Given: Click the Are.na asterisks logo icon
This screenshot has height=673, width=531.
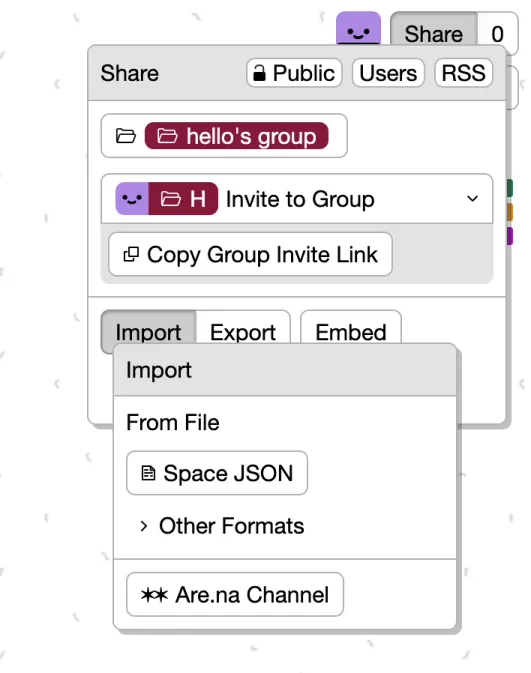Looking at the screenshot, I should tap(154, 595).
